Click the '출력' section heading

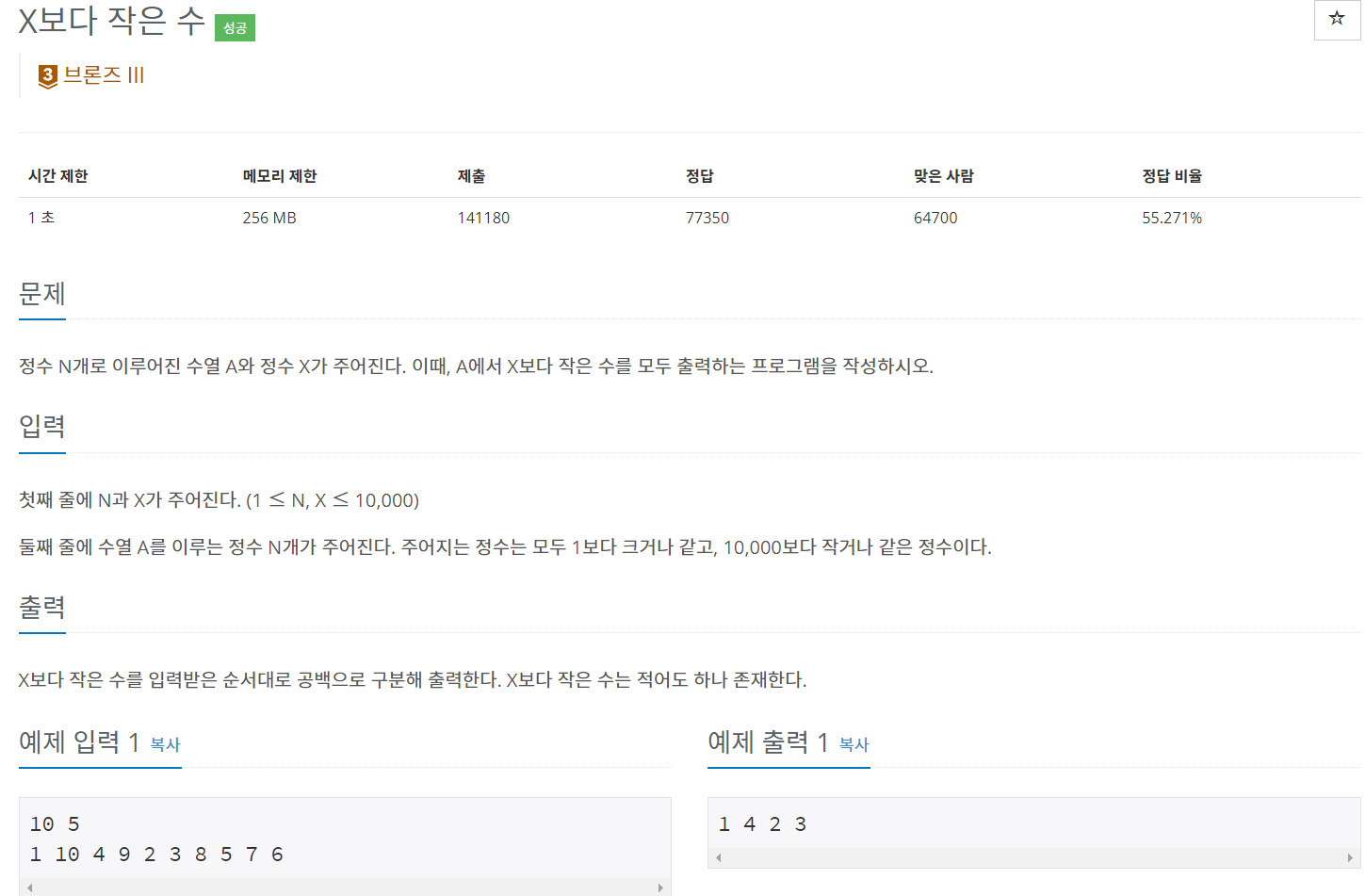42,607
